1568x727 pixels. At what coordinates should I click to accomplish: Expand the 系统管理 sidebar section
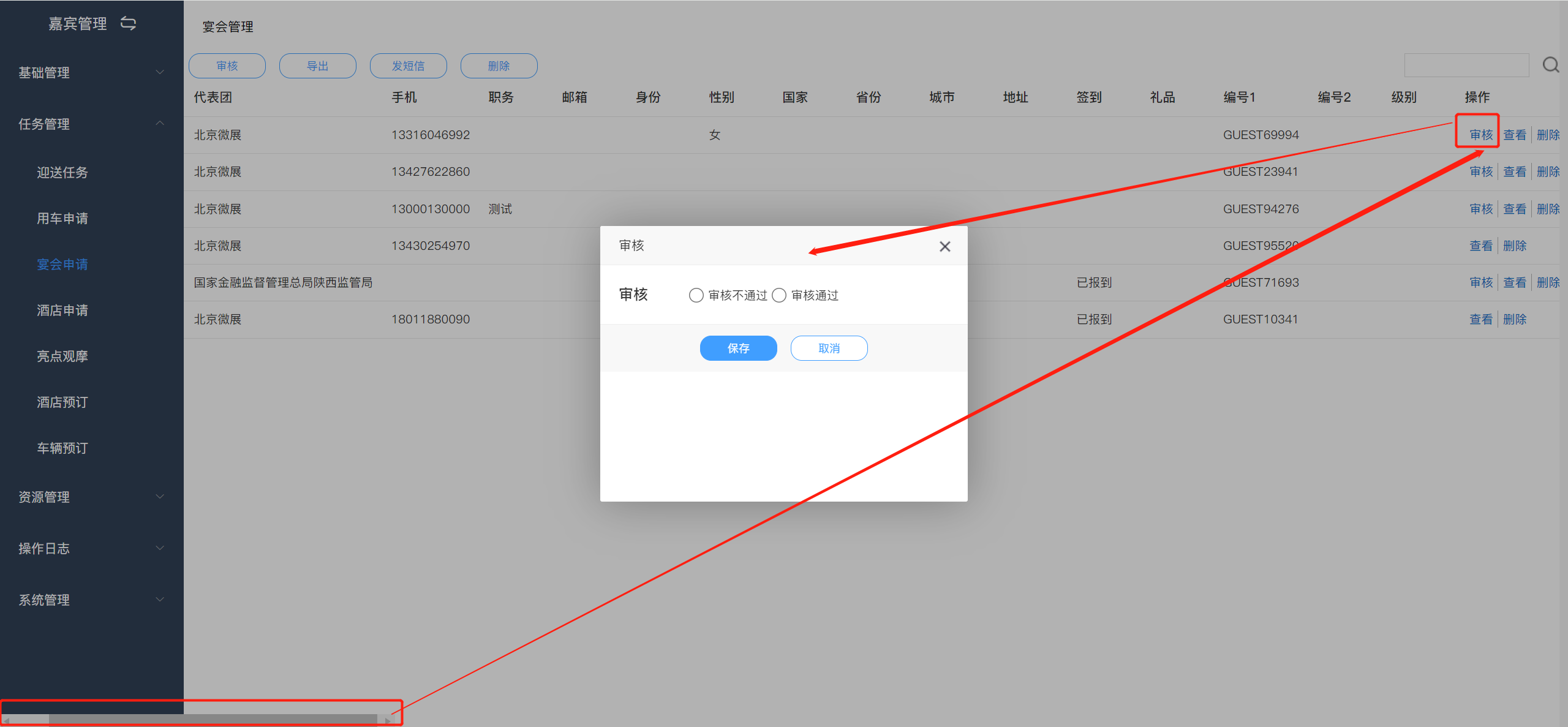[x=92, y=600]
